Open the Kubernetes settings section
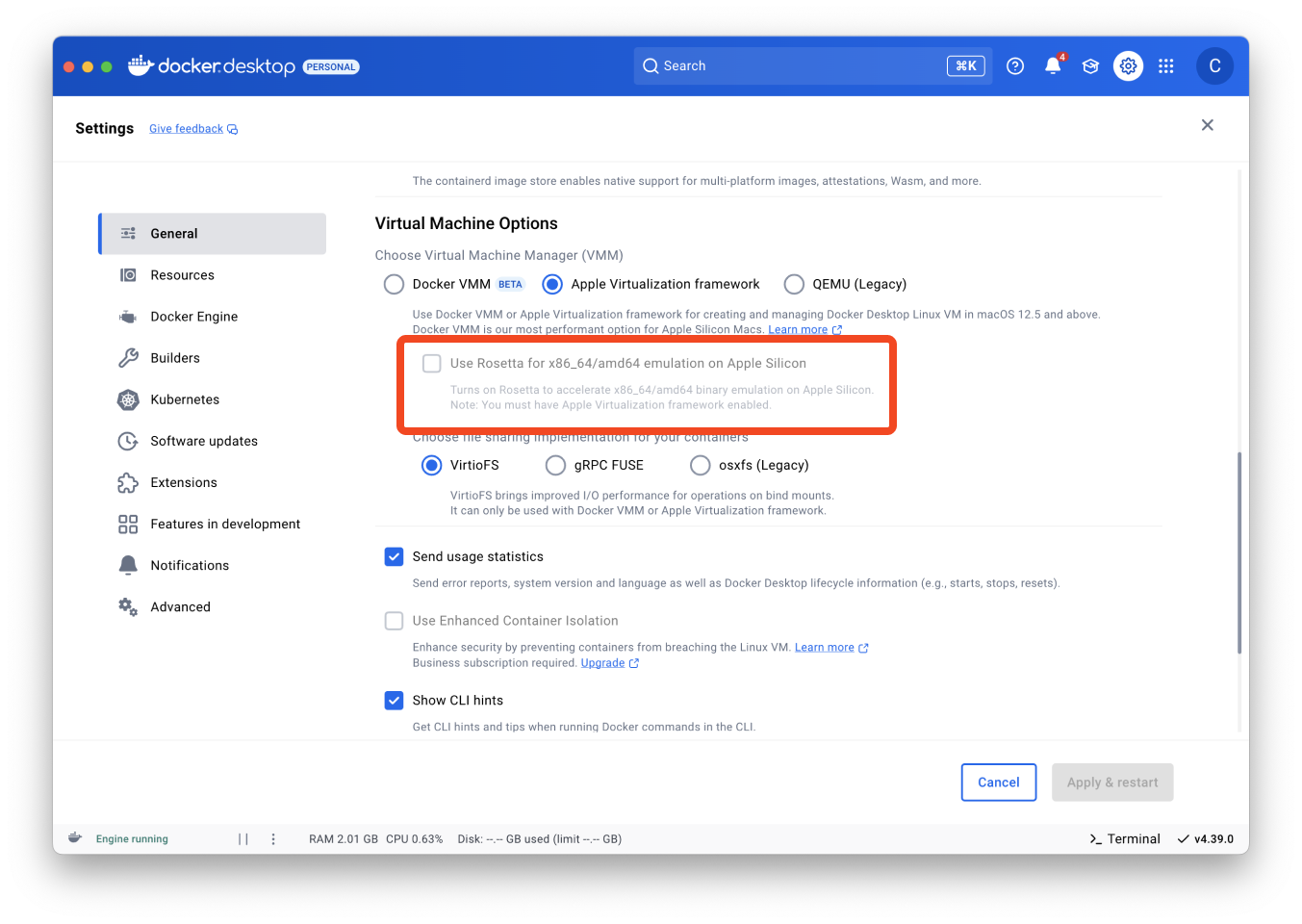This screenshot has height=924, width=1302. pos(212,399)
